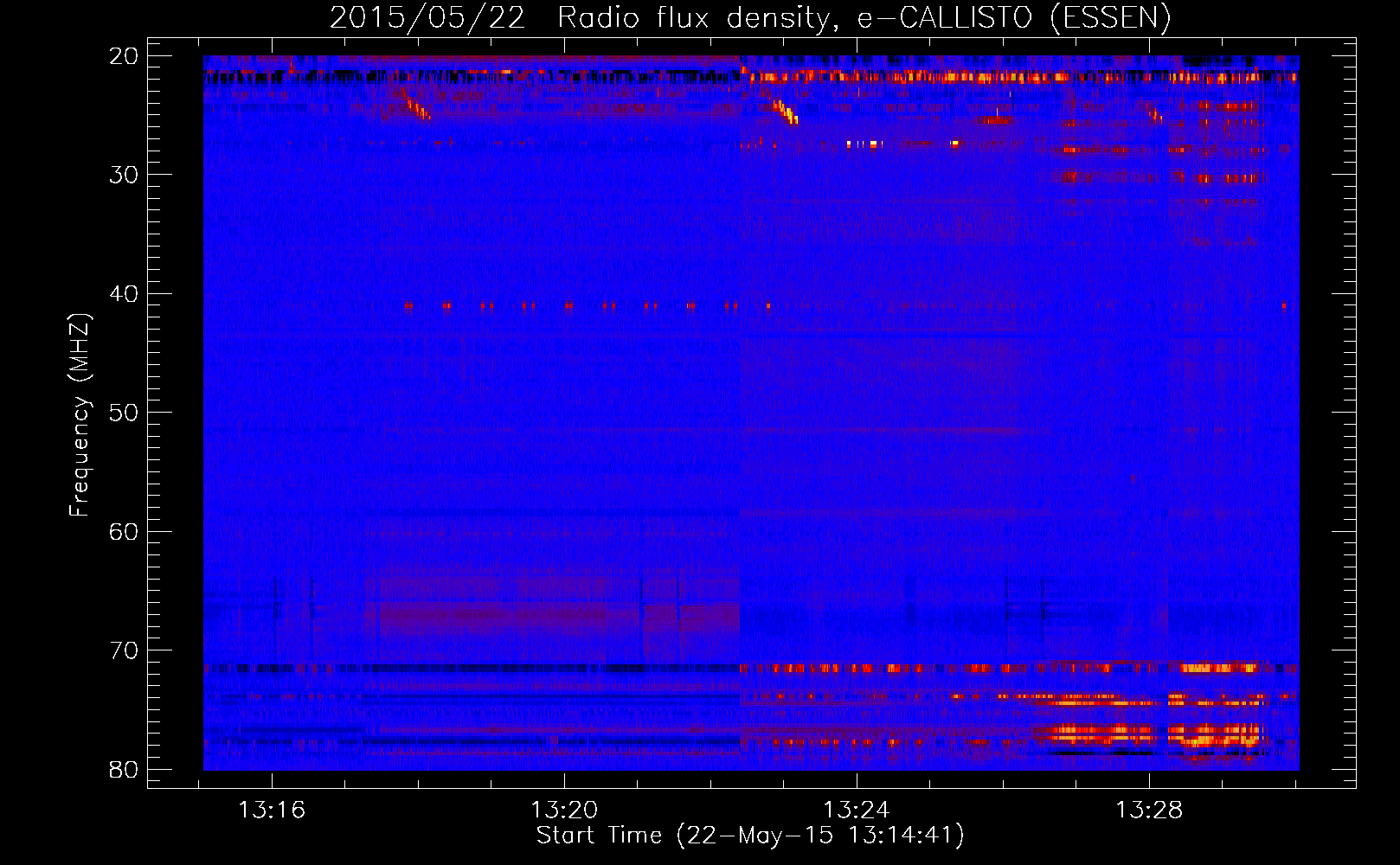Click the '13:24' time tick label
The image size is (1400, 865).
click(x=857, y=811)
